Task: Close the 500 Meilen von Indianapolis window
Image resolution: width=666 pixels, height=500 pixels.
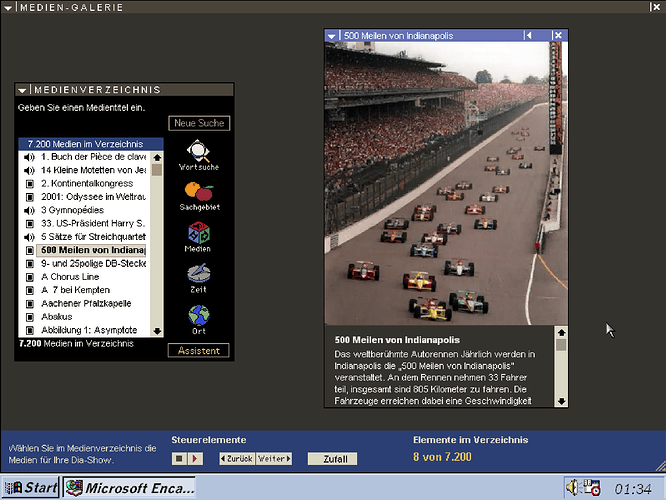Action: point(558,35)
